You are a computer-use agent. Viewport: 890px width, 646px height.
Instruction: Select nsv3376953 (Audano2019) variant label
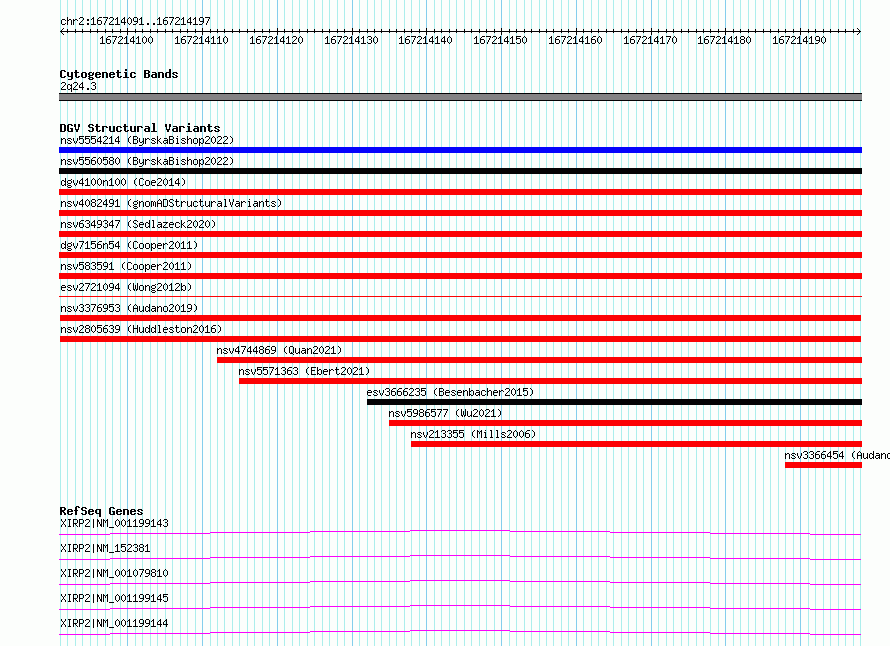129,308
